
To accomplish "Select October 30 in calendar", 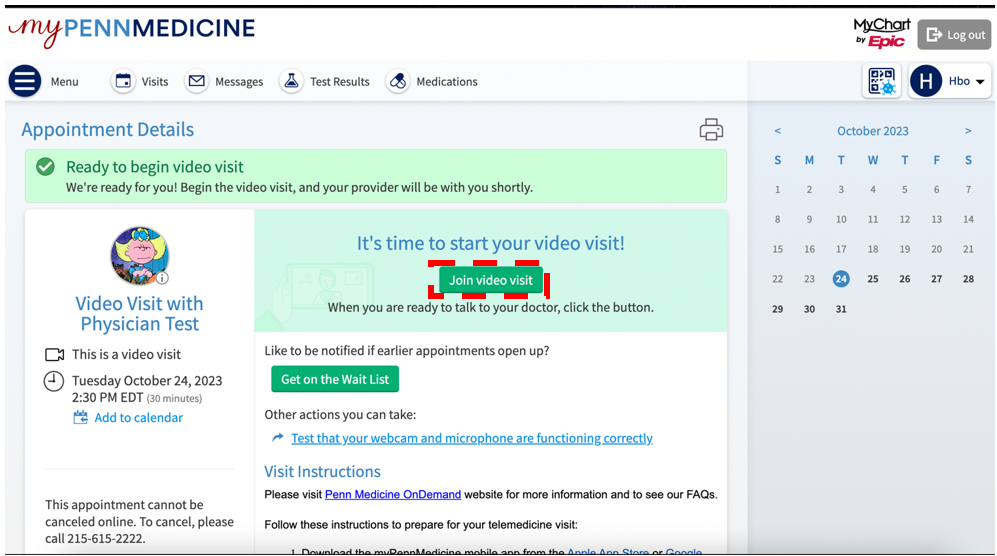I will click(x=809, y=309).
